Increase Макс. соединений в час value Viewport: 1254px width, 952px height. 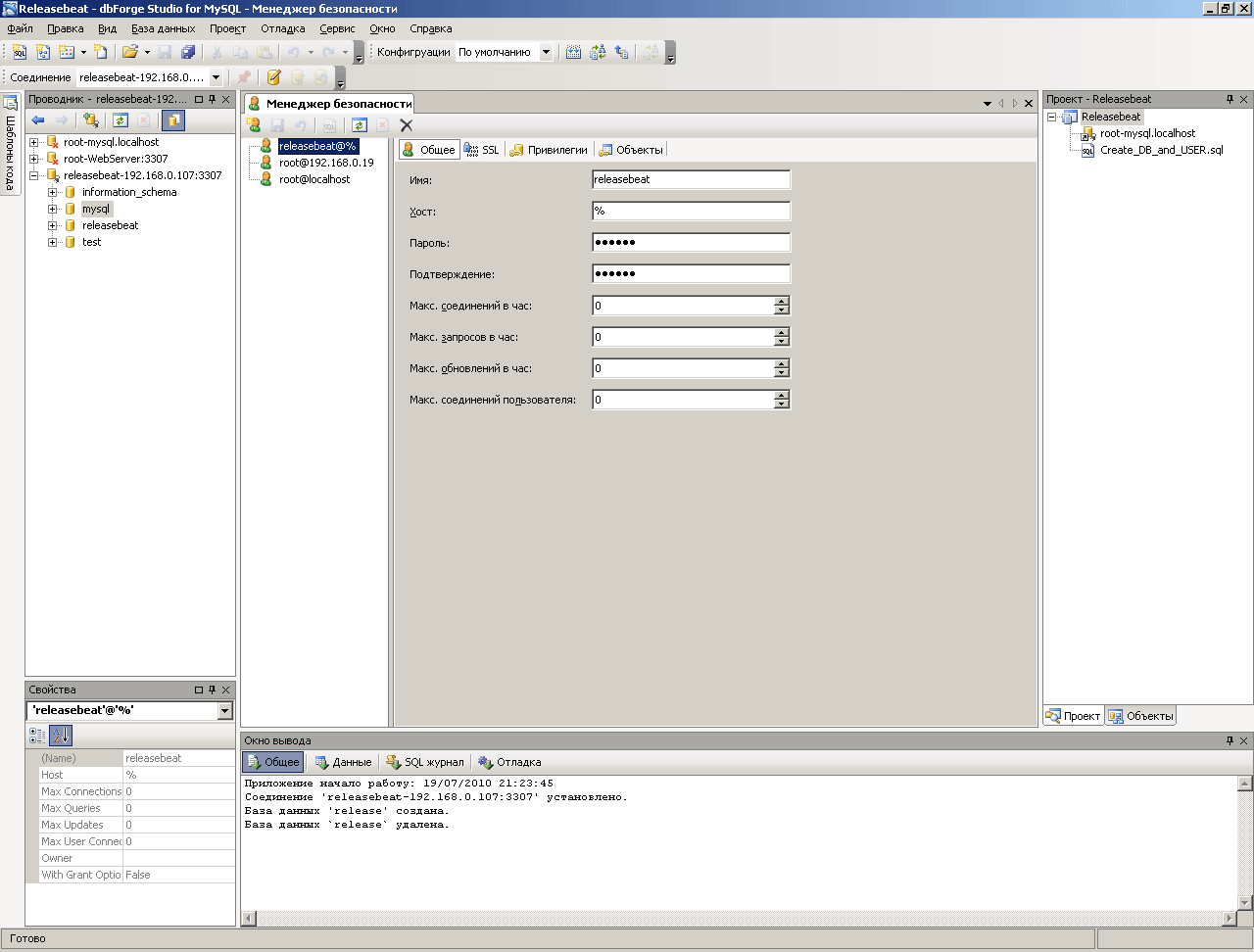tap(781, 301)
